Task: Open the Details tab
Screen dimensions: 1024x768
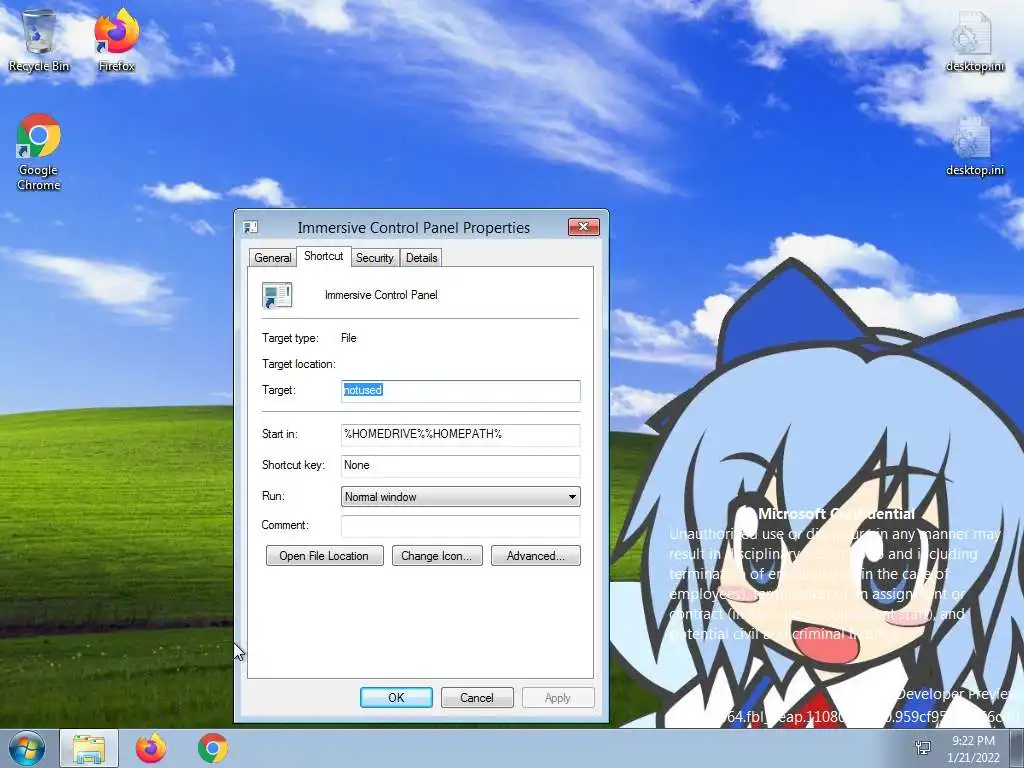Action: pyautogui.click(x=421, y=258)
